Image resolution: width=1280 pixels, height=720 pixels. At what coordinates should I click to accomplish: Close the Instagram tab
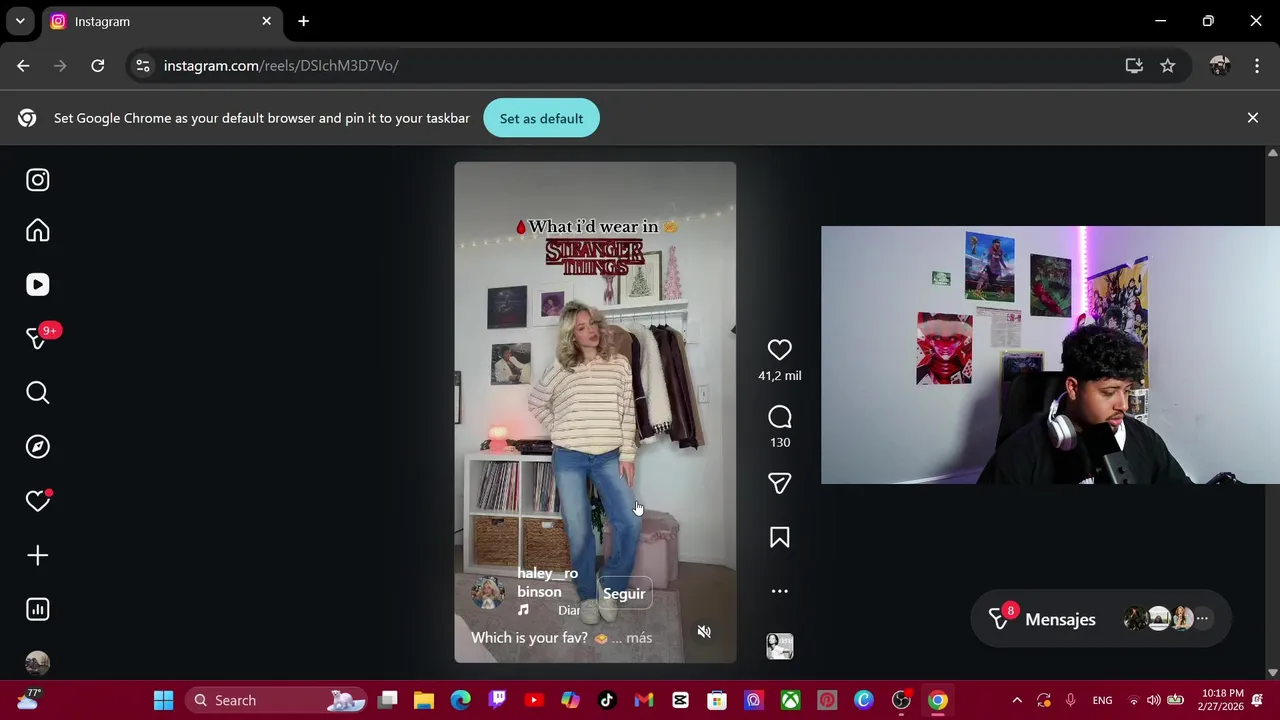click(267, 21)
